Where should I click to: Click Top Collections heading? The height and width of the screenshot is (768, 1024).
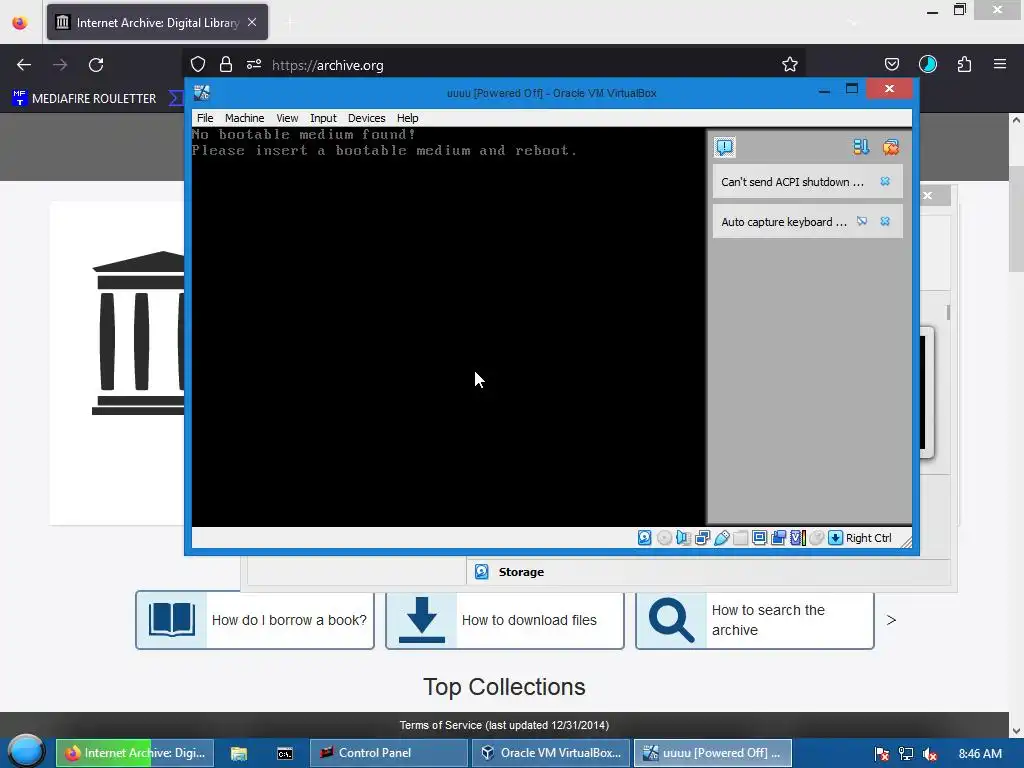pos(504,687)
